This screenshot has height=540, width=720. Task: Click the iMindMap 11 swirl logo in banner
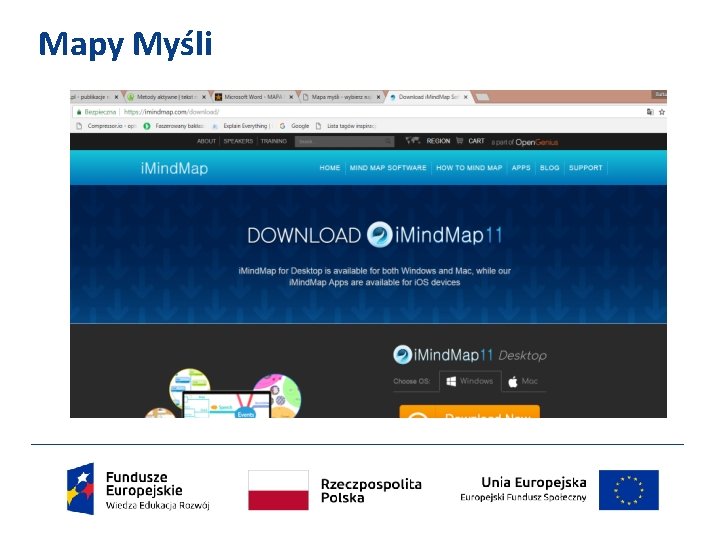[x=379, y=235]
